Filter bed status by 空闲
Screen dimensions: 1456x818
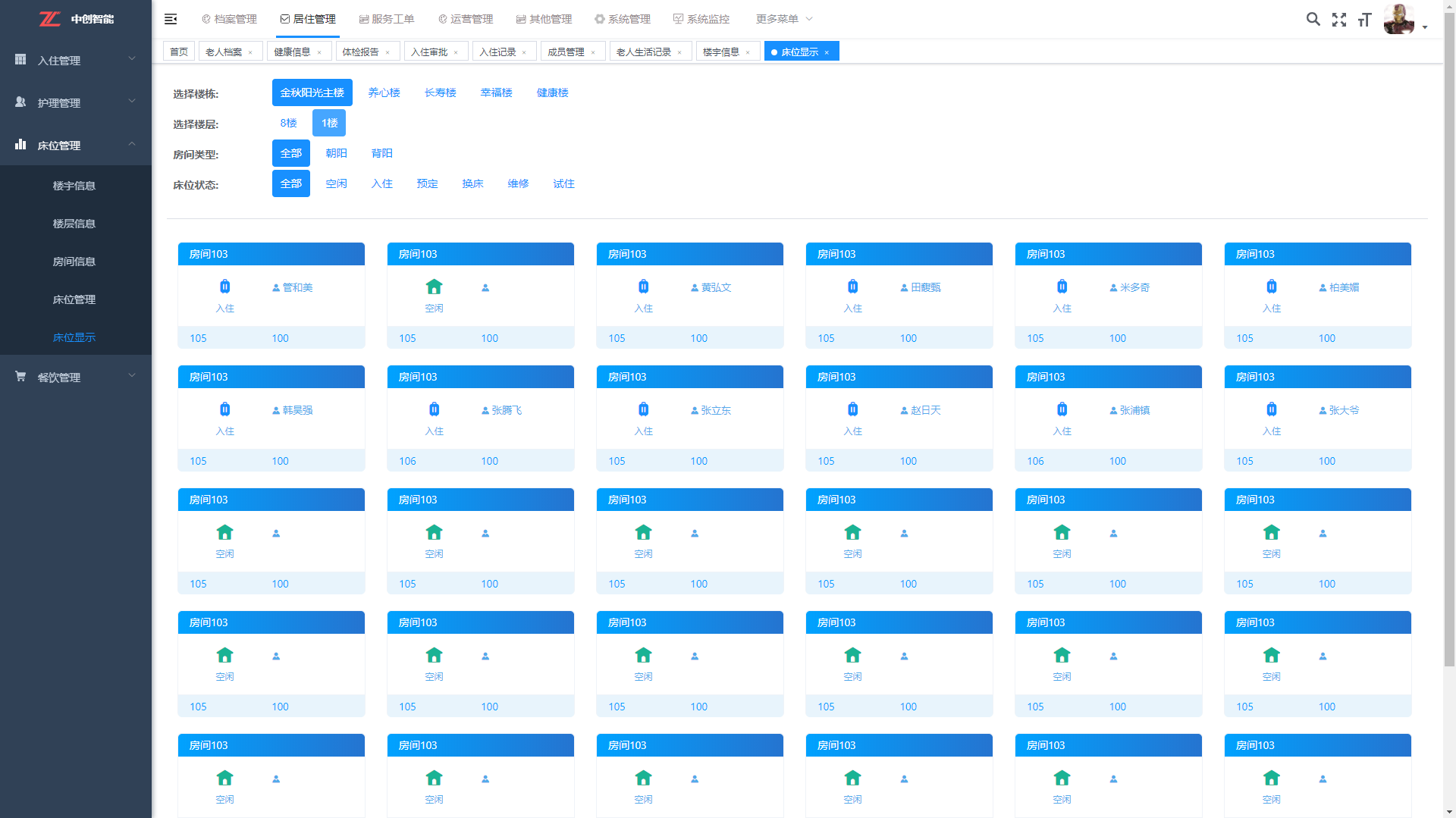pyautogui.click(x=336, y=183)
